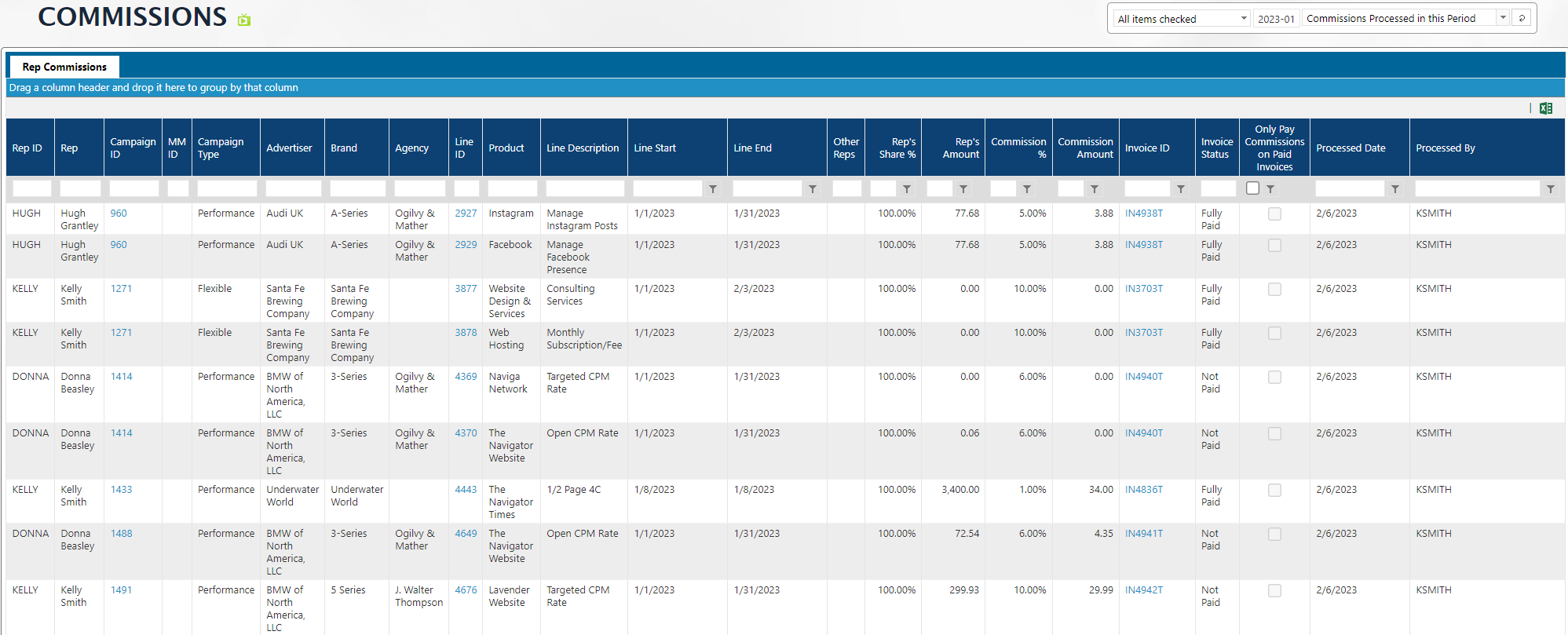Open invoice IN4836T link
The height and width of the screenshot is (635, 1568).
click(x=1143, y=490)
